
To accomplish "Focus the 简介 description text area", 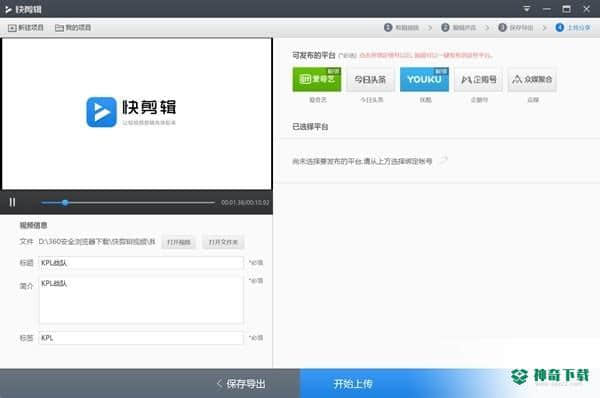I will click(x=141, y=300).
